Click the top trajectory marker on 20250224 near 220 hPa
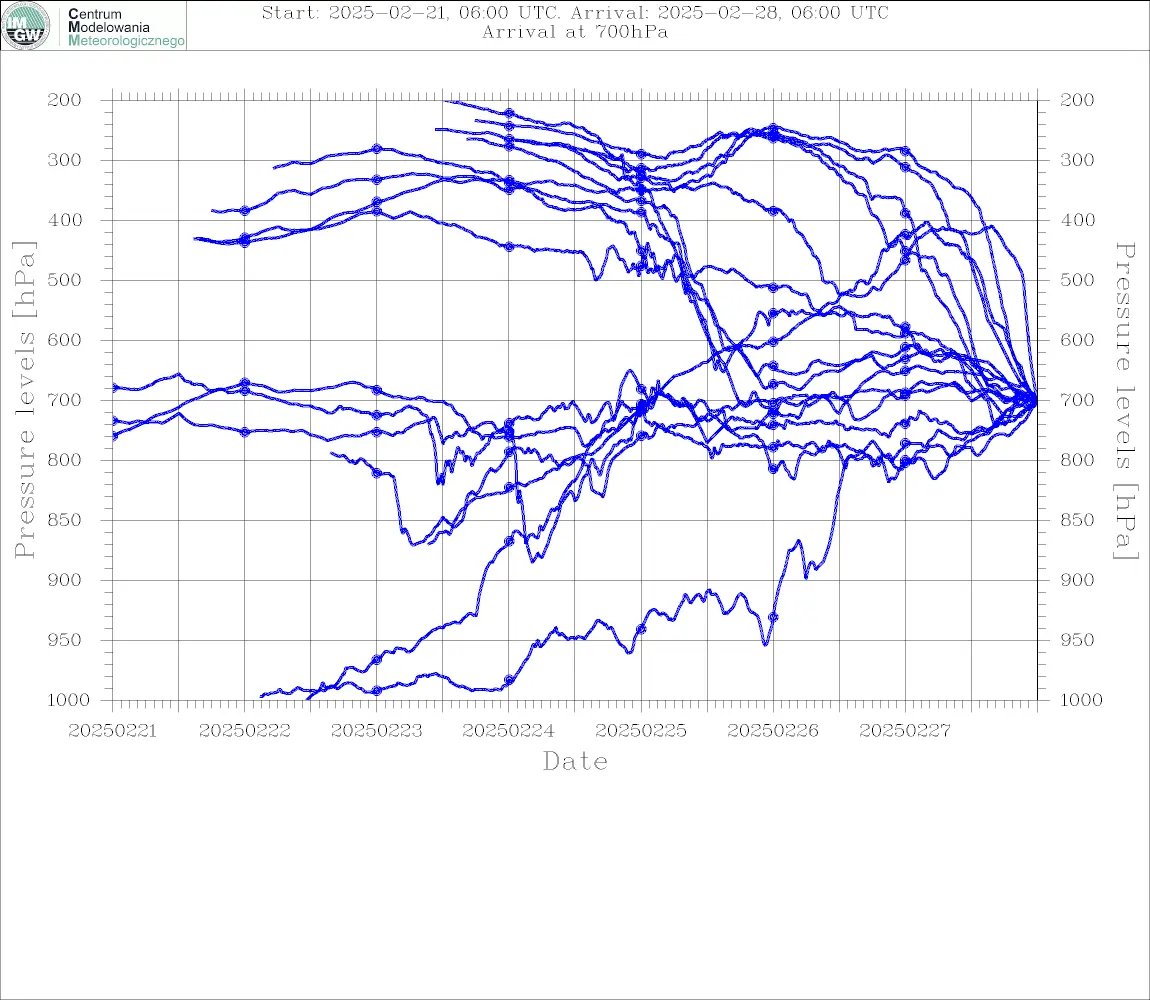The image size is (1150, 1000). point(509,113)
